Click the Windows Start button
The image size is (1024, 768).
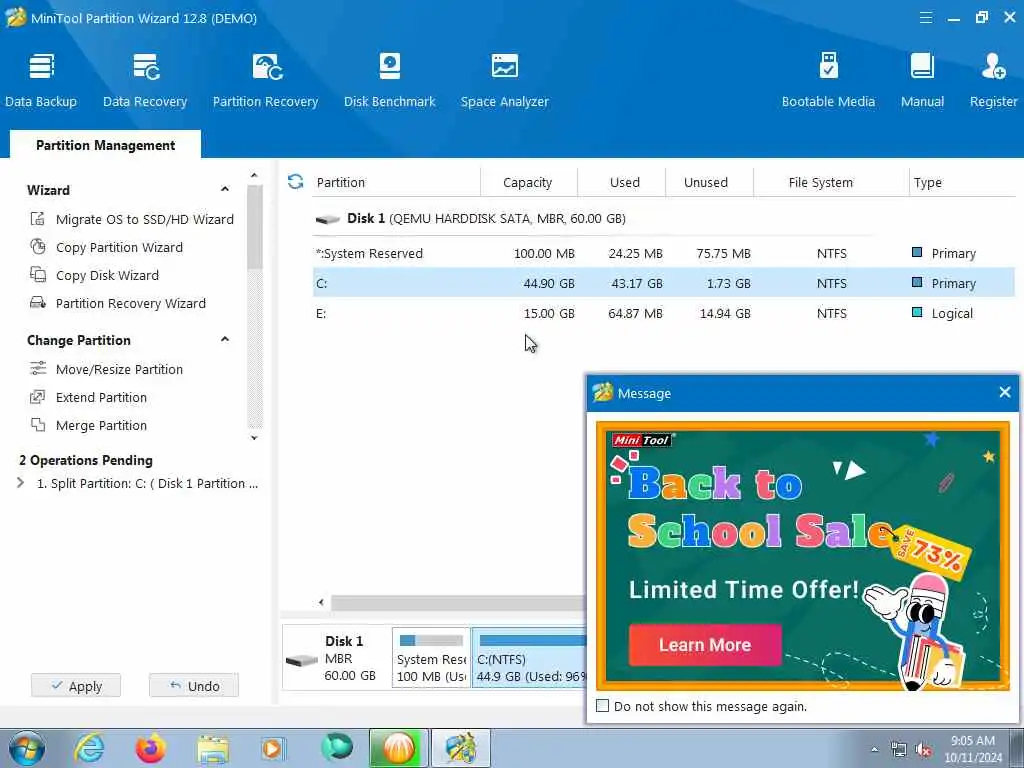[27, 748]
